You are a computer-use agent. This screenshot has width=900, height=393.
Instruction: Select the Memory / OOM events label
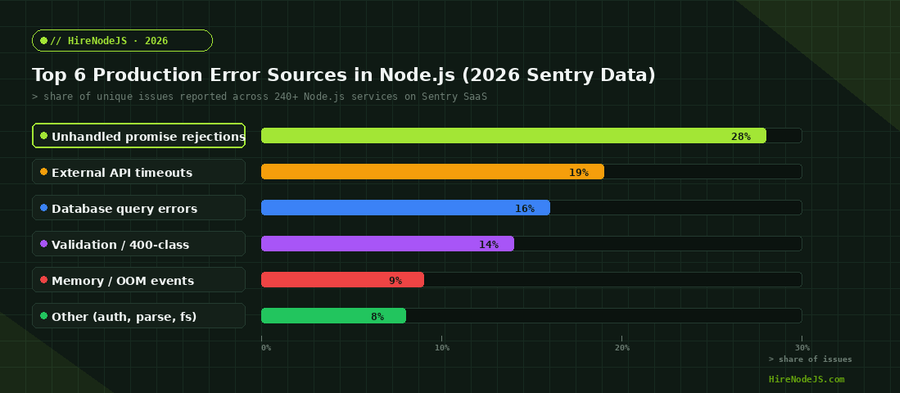coord(139,280)
